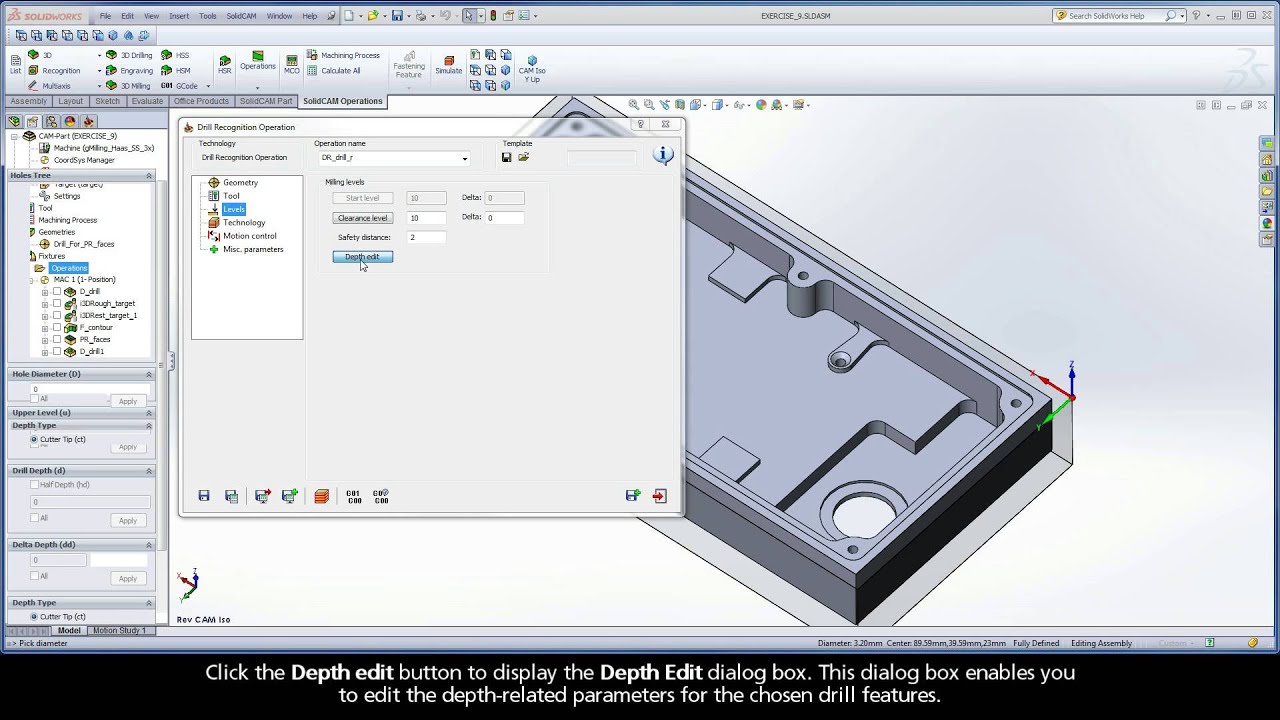The width and height of the screenshot is (1280, 720).
Task: Select the HSS operation icon
Action: click(x=175, y=55)
